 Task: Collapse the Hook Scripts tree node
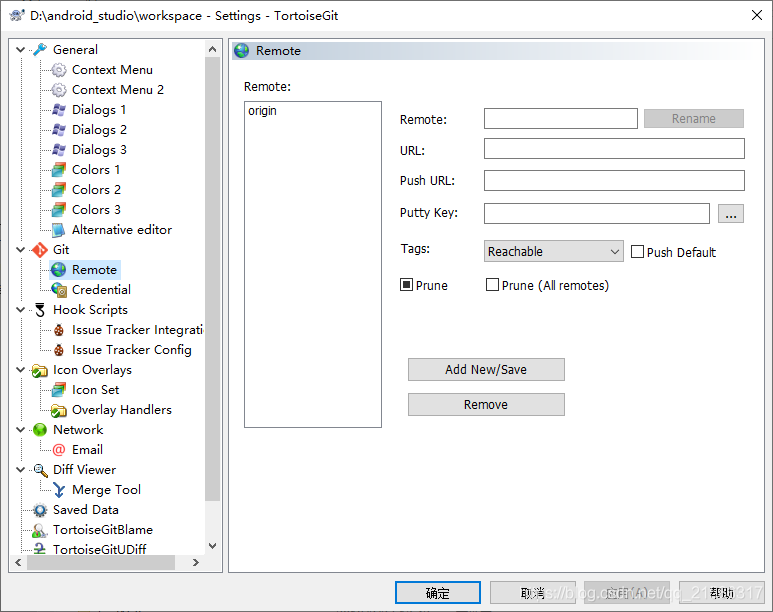coord(21,310)
